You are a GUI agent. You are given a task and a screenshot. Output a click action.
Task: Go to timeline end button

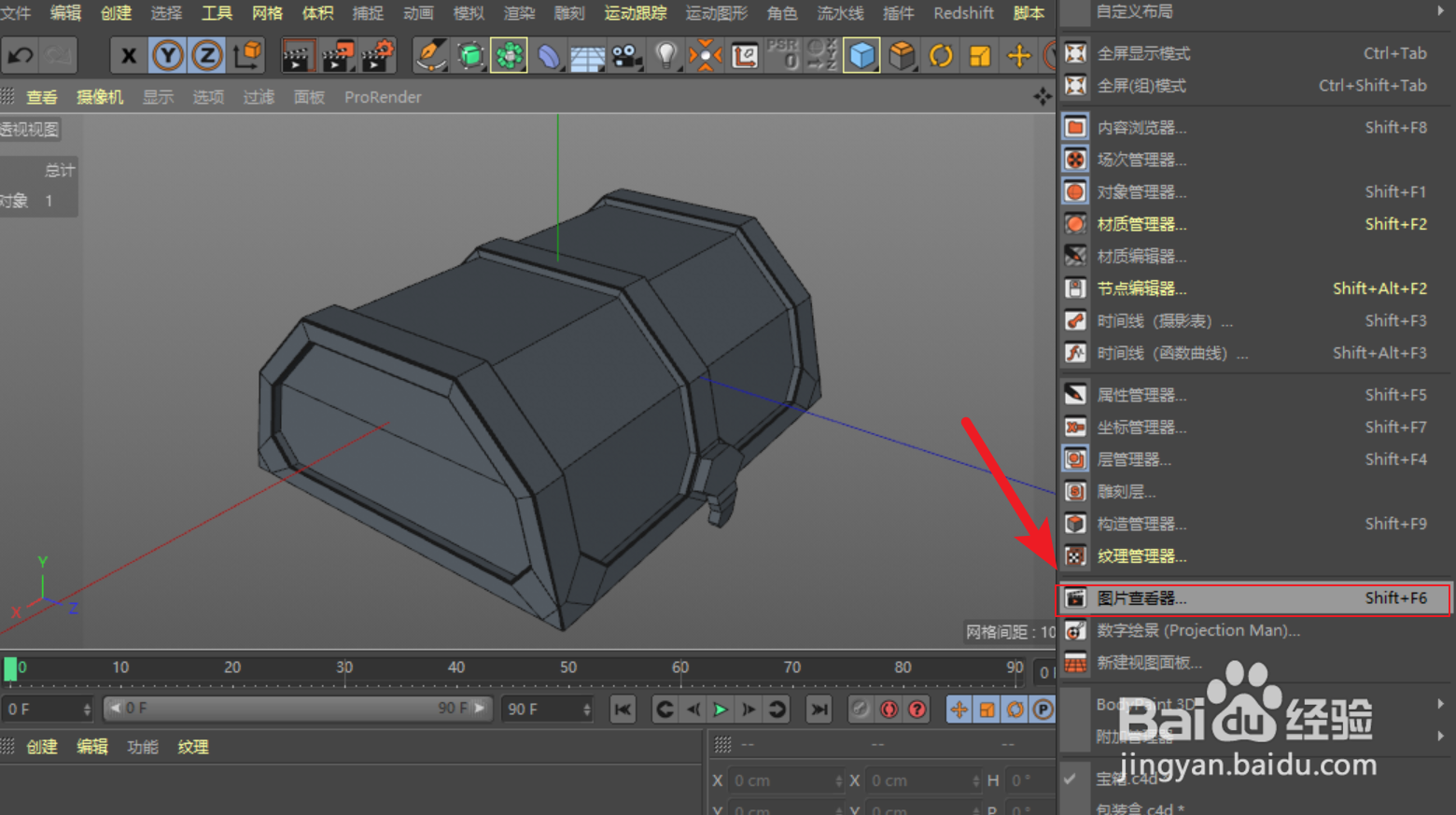pyautogui.click(x=819, y=710)
